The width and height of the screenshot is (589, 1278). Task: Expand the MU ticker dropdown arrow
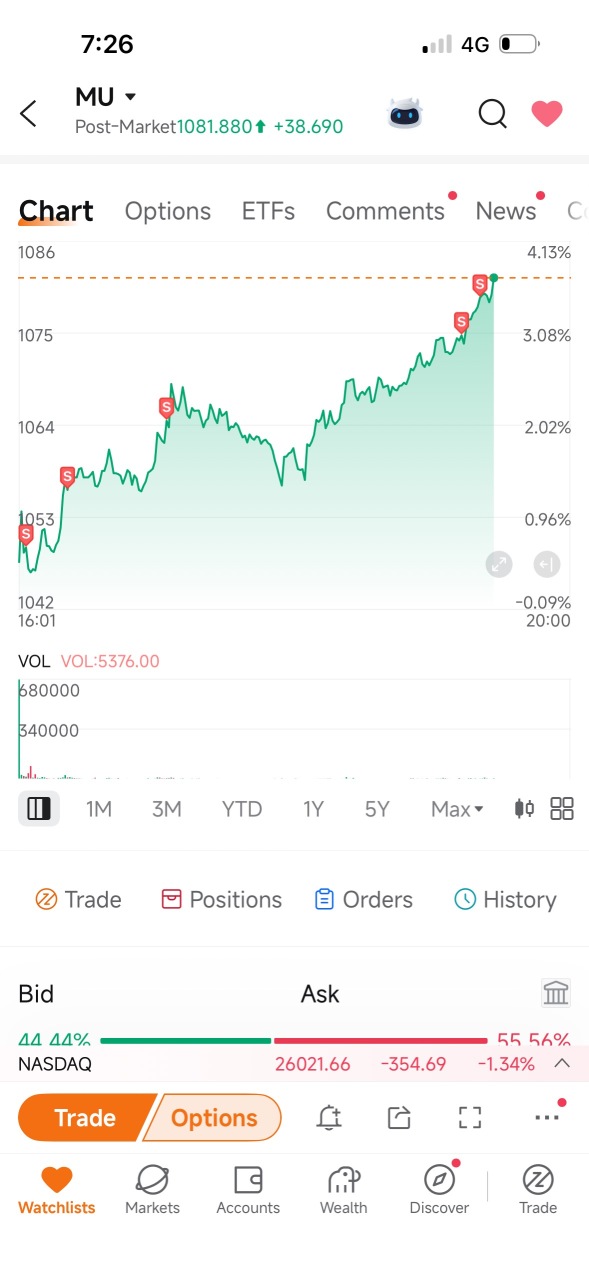(131, 97)
